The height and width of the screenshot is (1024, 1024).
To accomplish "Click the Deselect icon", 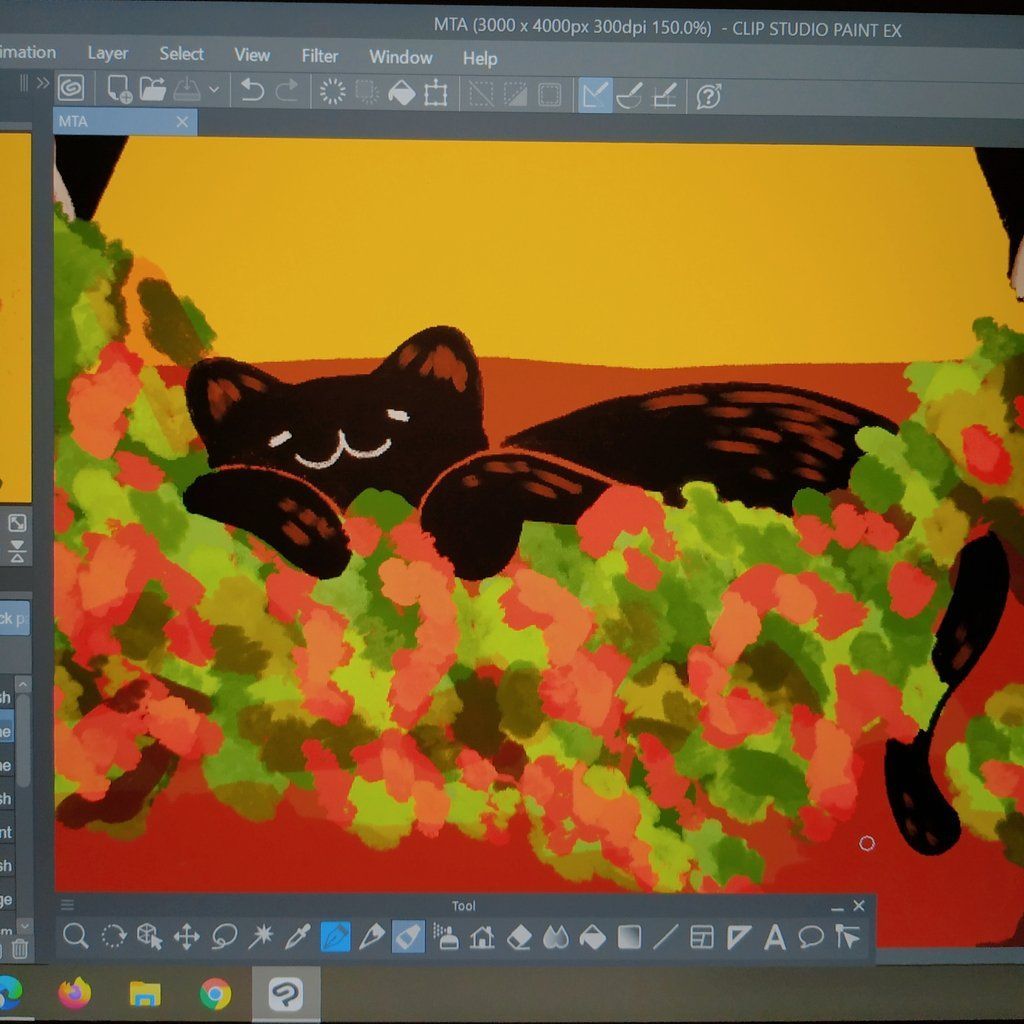I will click(481, 95).
